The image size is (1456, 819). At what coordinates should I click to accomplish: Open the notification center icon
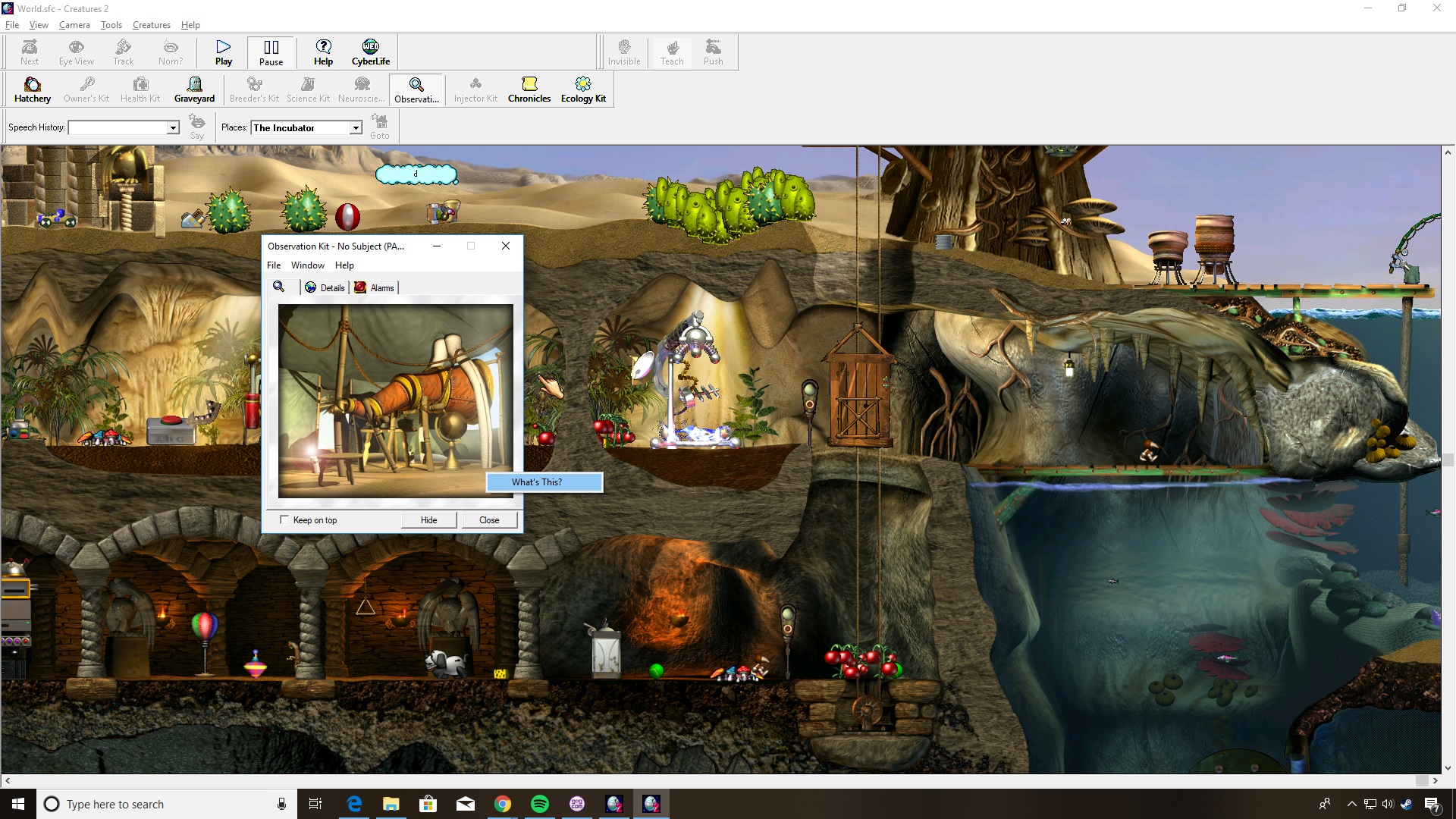pyautogui.click(x=1432, y=805)
